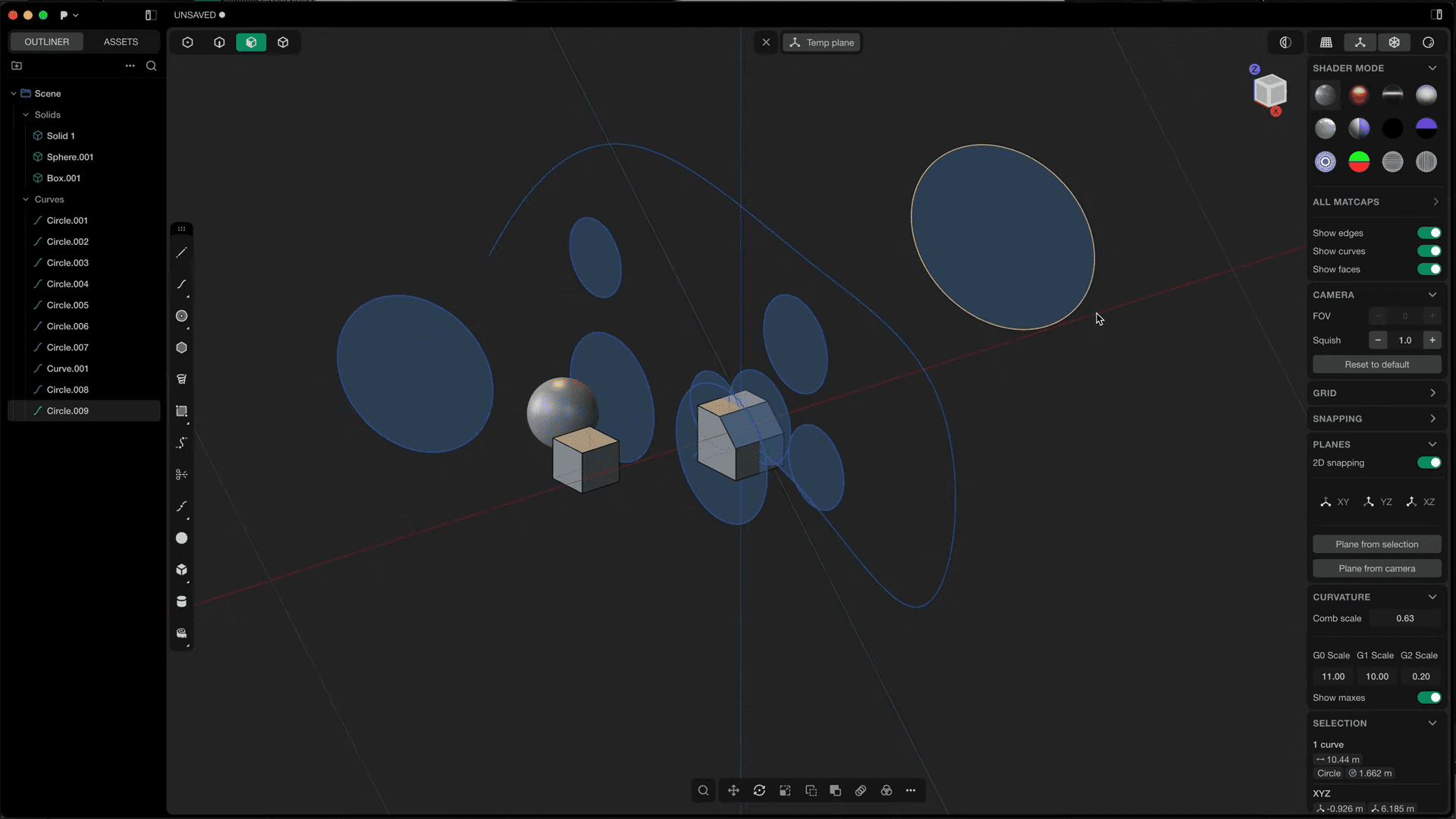Click Reset to default camera button
Viewport: 1456px width, 819px height.
click(1376, 365)
